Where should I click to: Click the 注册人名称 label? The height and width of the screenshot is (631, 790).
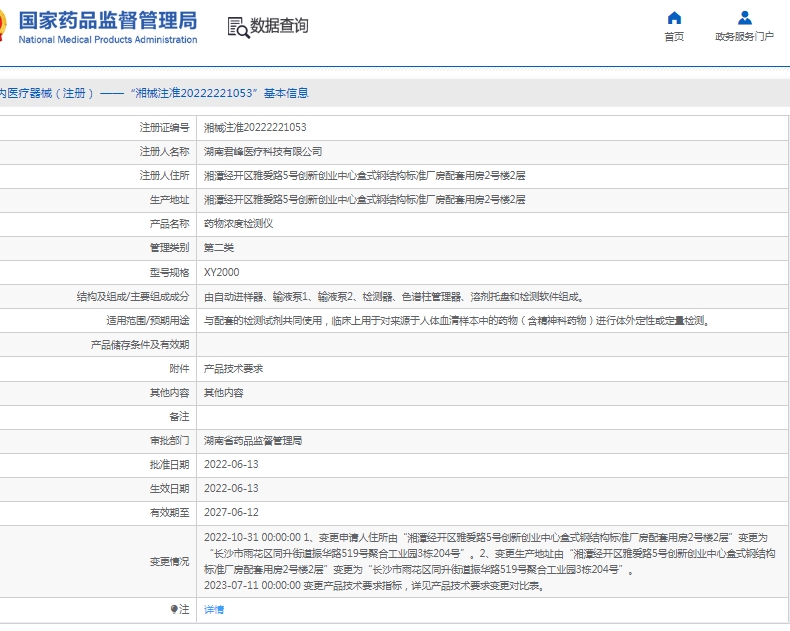click(x=164, y=152)
